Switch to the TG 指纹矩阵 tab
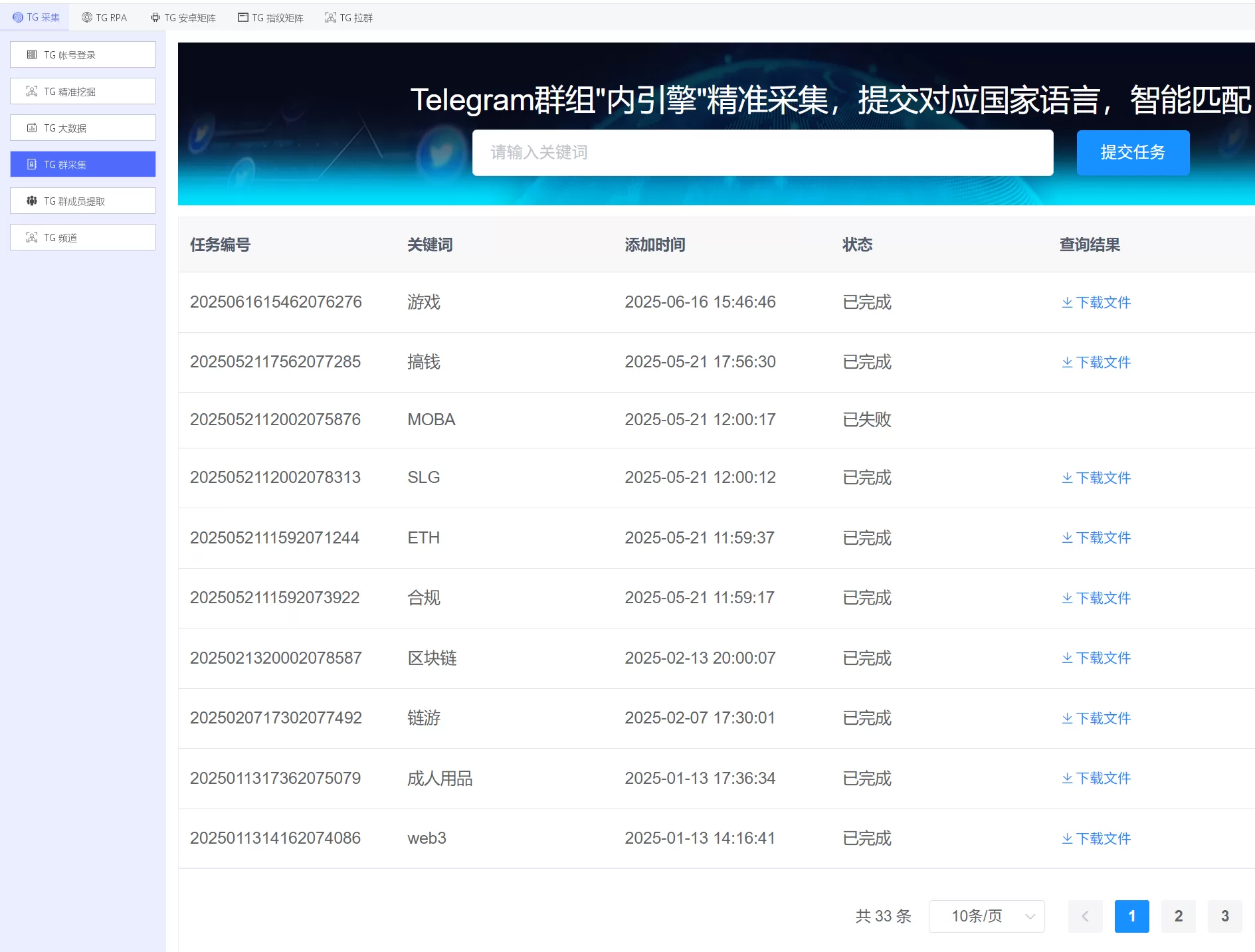Screen dimensions: 1255x952 pos(270,17)
